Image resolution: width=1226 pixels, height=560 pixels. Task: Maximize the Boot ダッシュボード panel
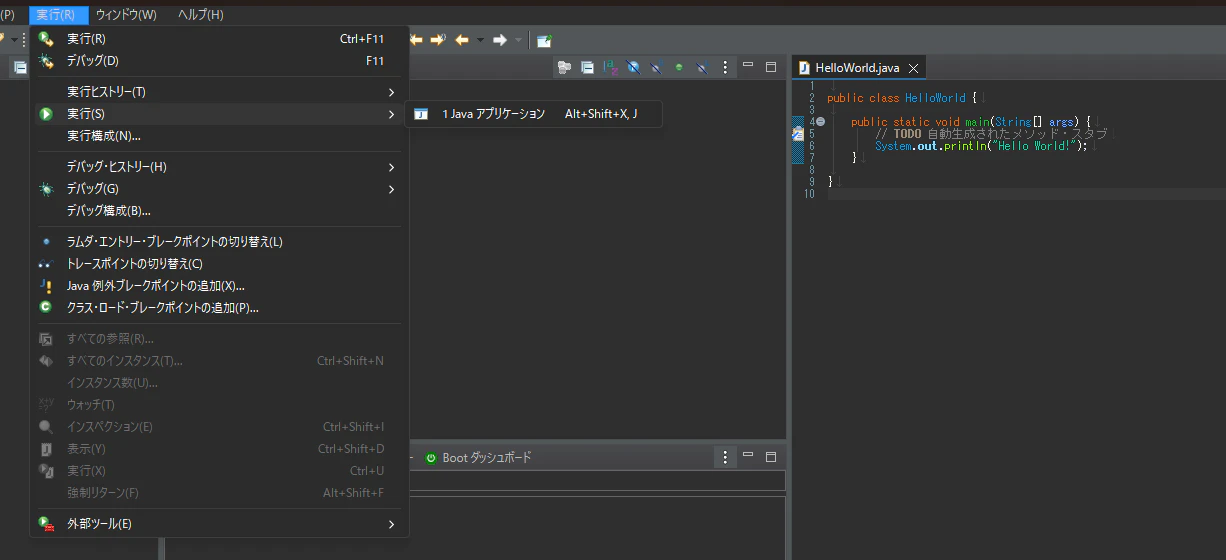click(771, 457)
